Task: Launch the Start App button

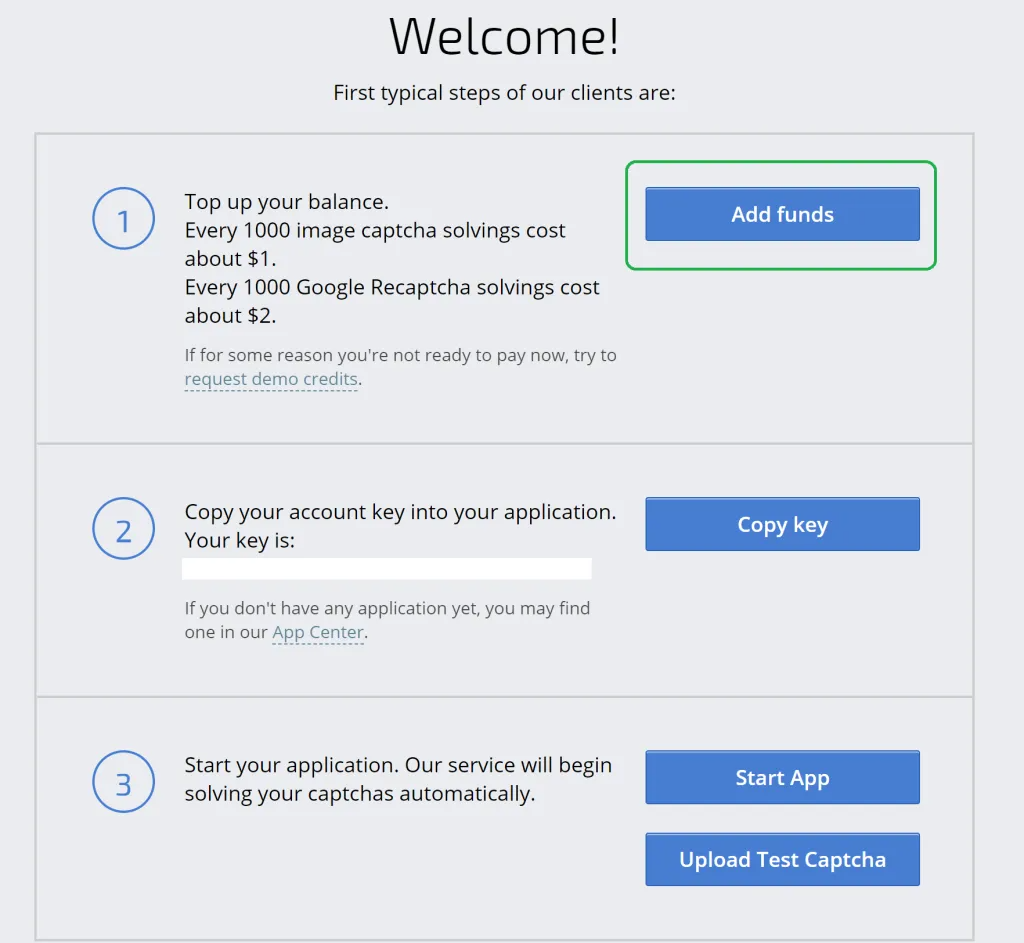Action: point(782,777)
